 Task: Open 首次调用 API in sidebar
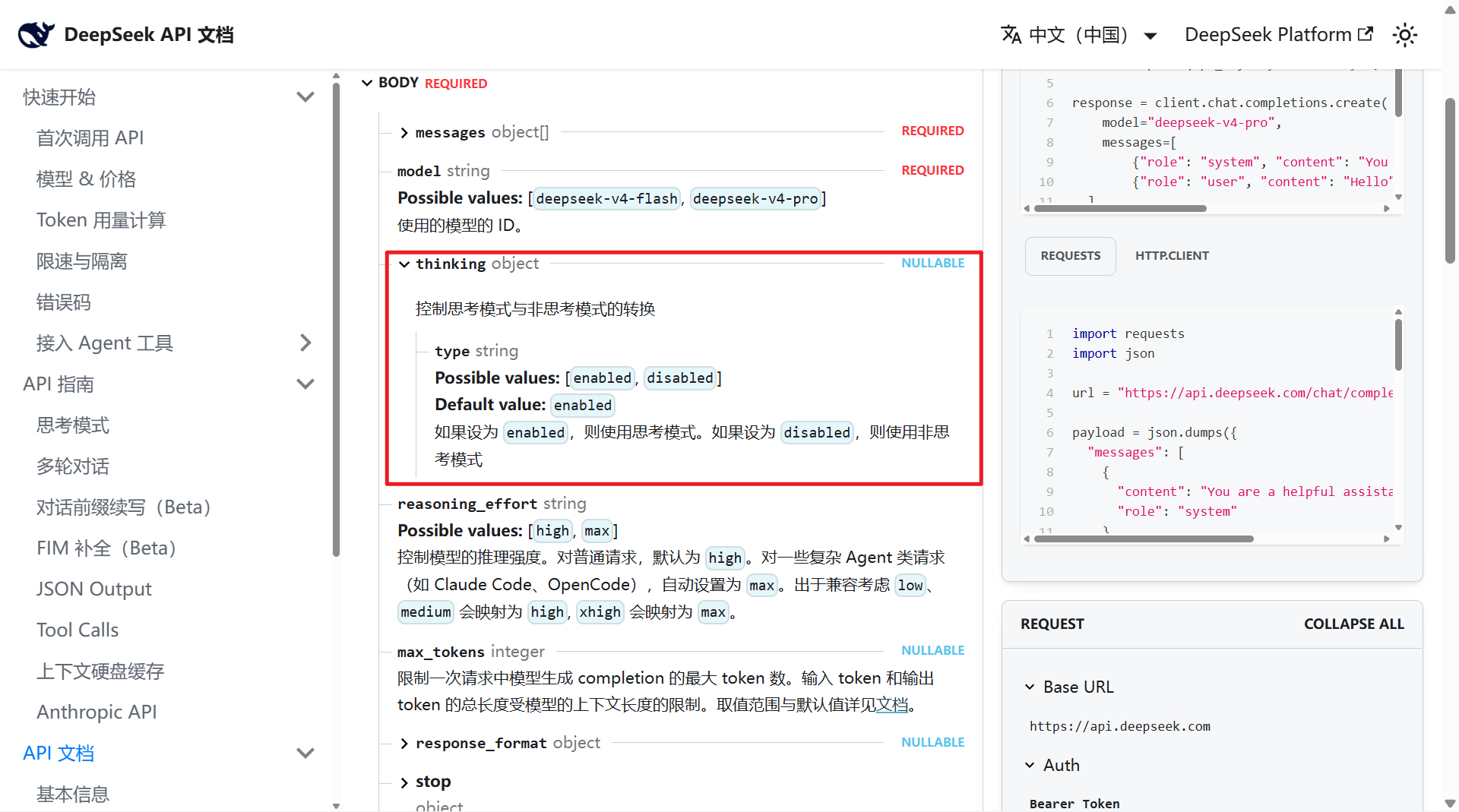click(90, 138)
